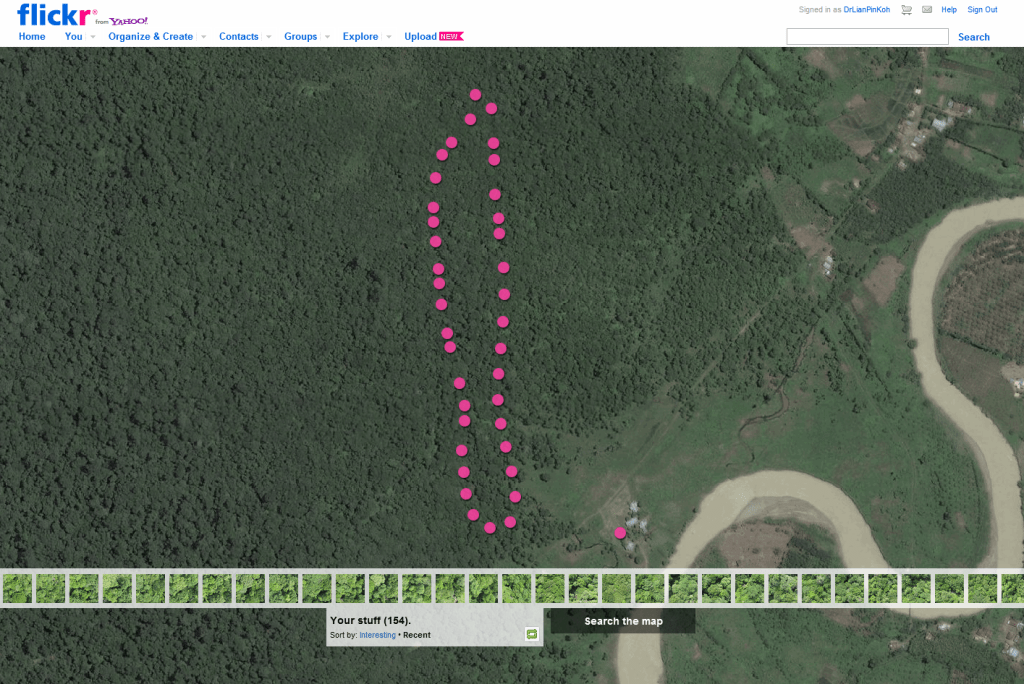The height and width of the screenshot is (684, 1024).
Task: Go to the Home tab
Action: coord(32,37)
